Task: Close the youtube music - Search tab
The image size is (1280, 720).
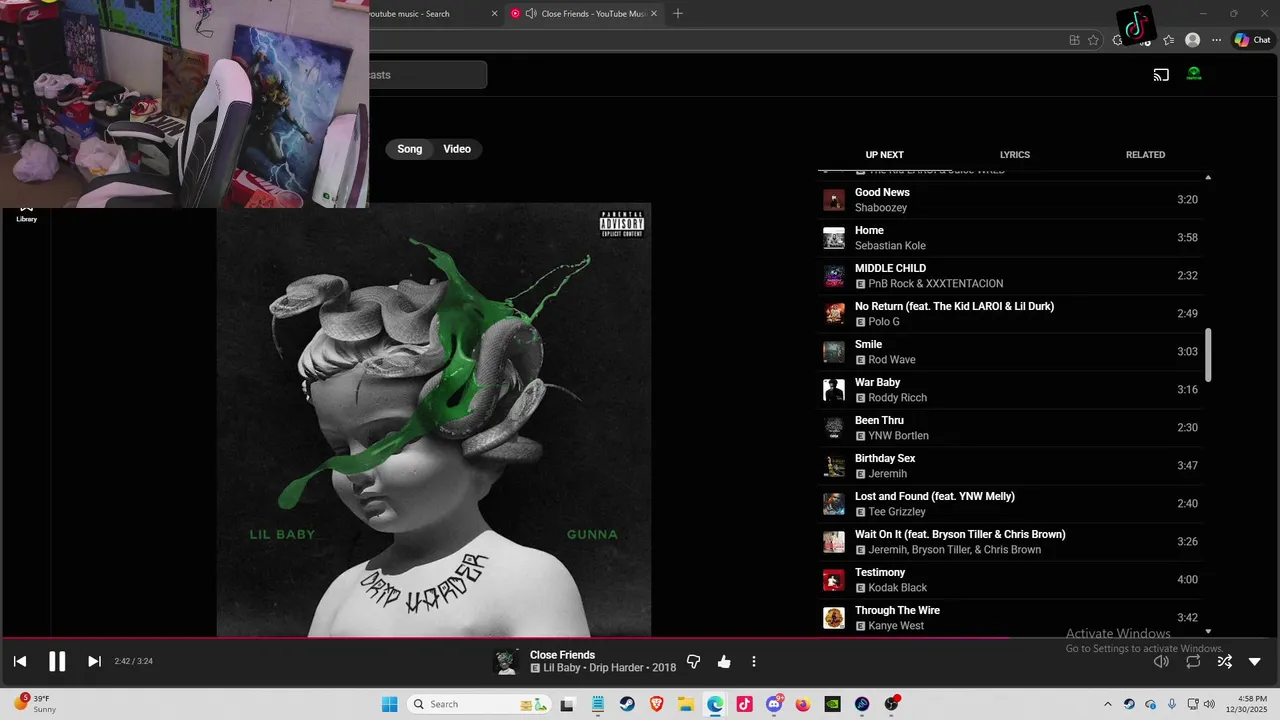Action: coord(495,14)
